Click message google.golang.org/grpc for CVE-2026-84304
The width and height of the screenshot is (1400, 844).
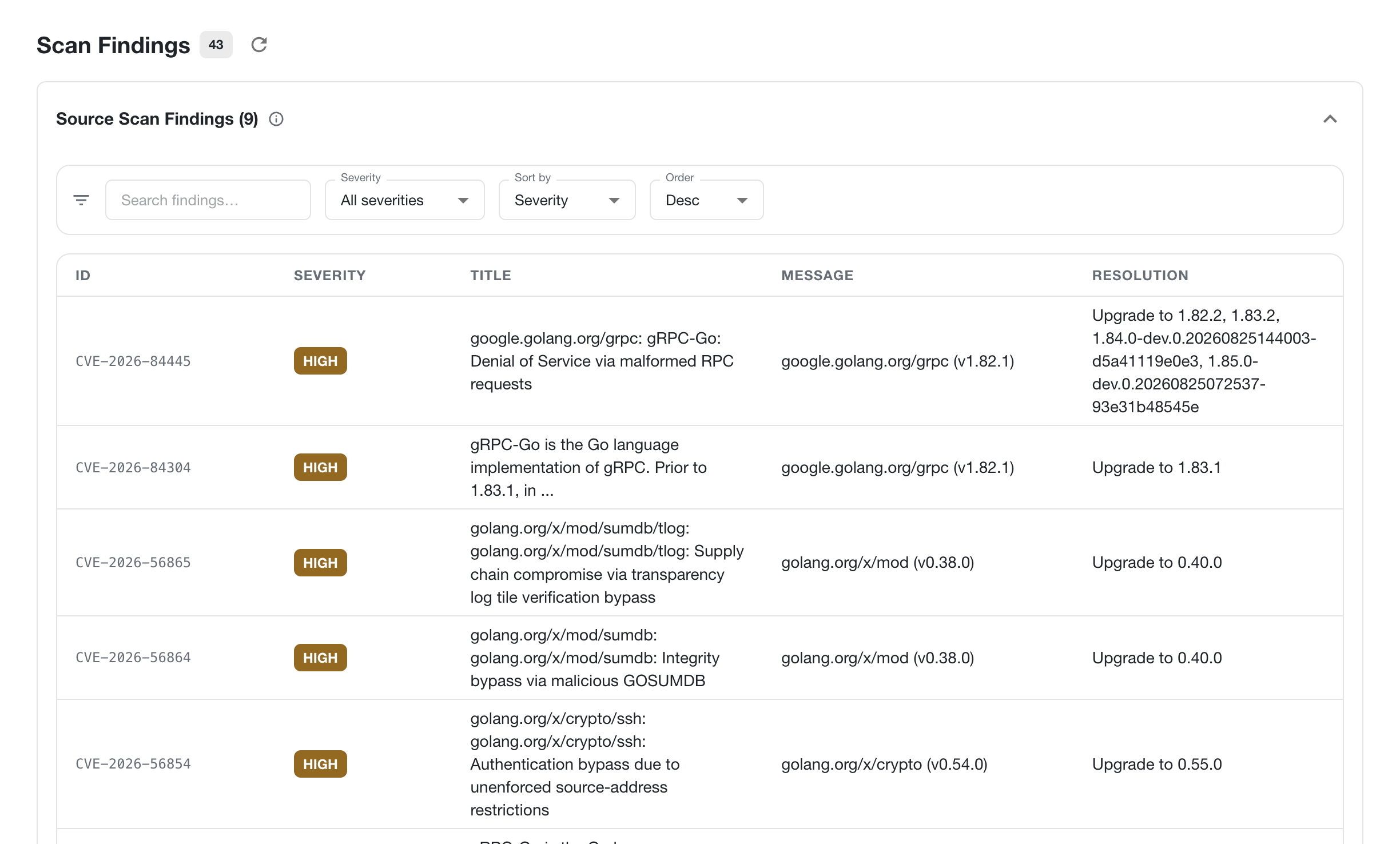click(897, 468)
